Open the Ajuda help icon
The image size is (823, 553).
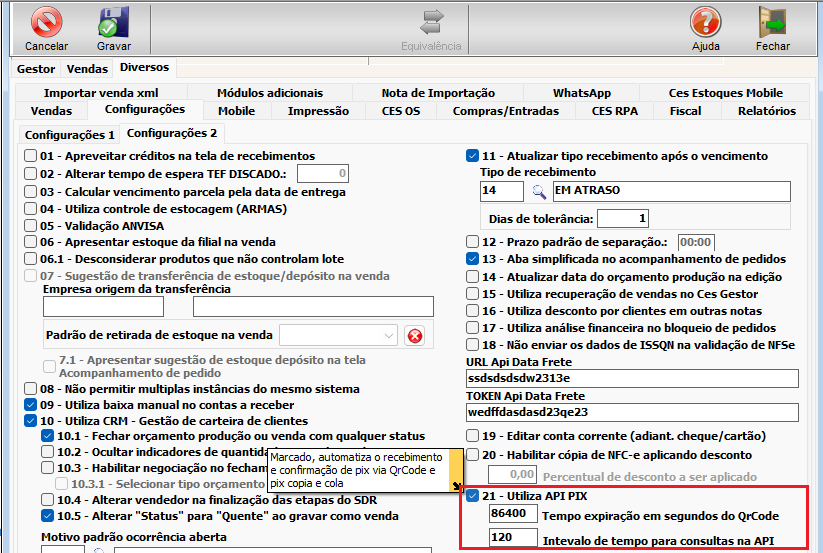705,22
